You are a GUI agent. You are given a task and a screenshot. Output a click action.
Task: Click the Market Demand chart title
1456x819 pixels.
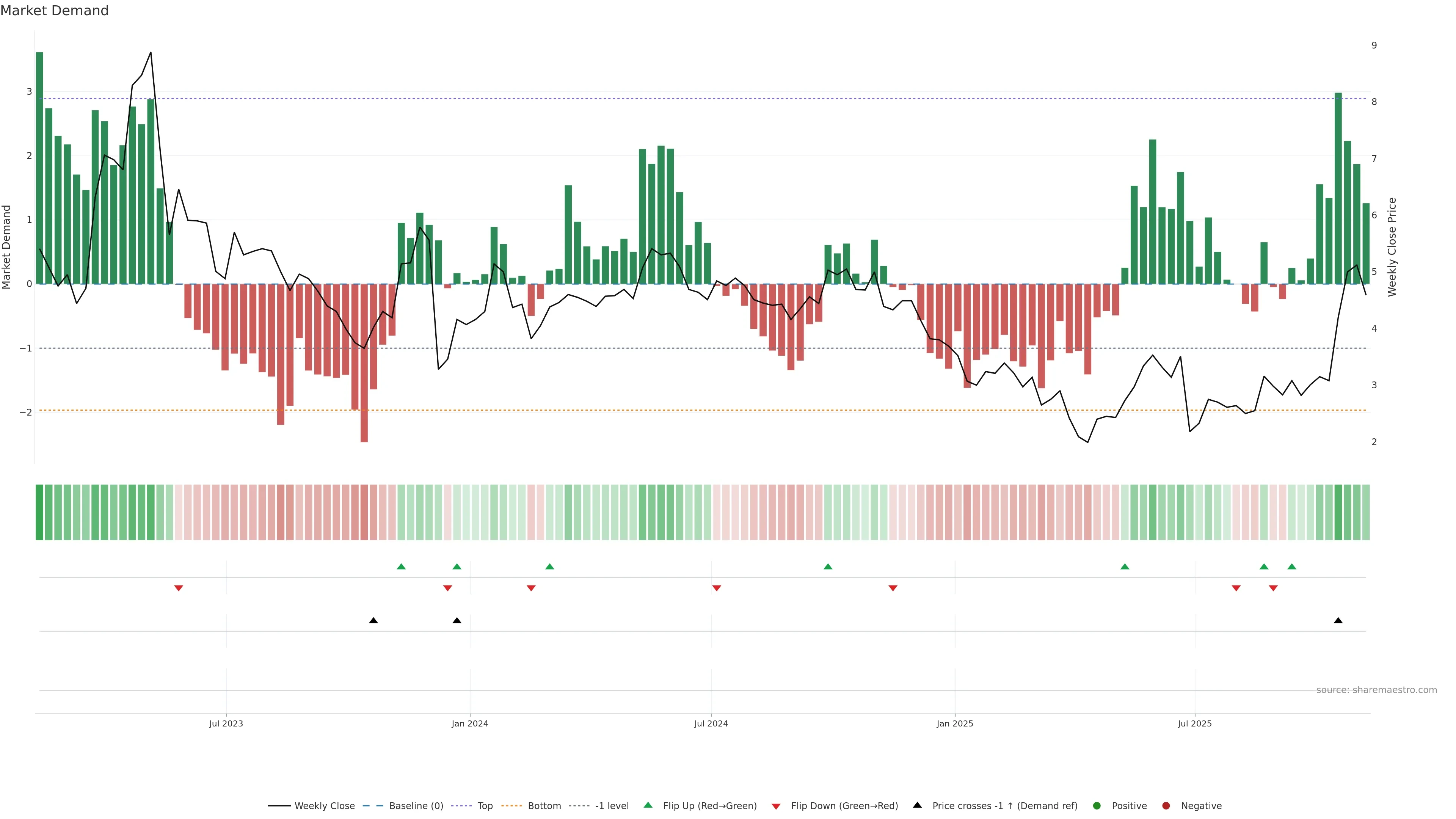tap(54, 11)
